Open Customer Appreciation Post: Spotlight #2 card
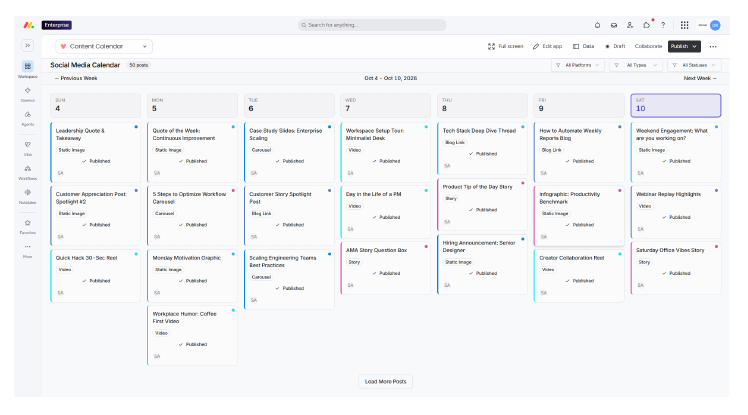 (95, 216)
